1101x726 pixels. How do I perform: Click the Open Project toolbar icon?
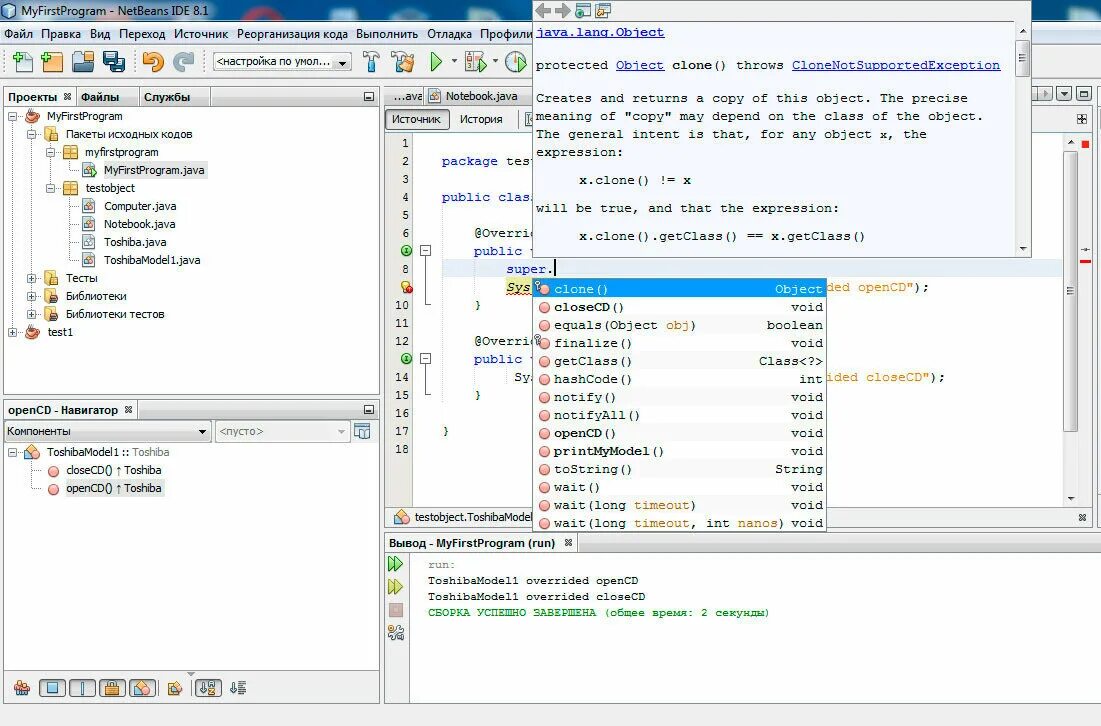pos(83,62)
